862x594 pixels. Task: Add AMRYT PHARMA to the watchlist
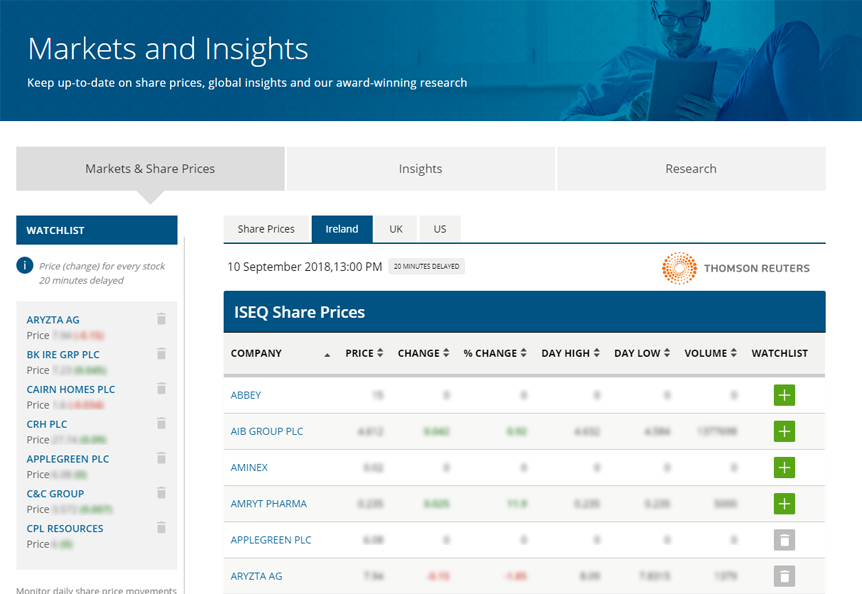coord(784,504)
